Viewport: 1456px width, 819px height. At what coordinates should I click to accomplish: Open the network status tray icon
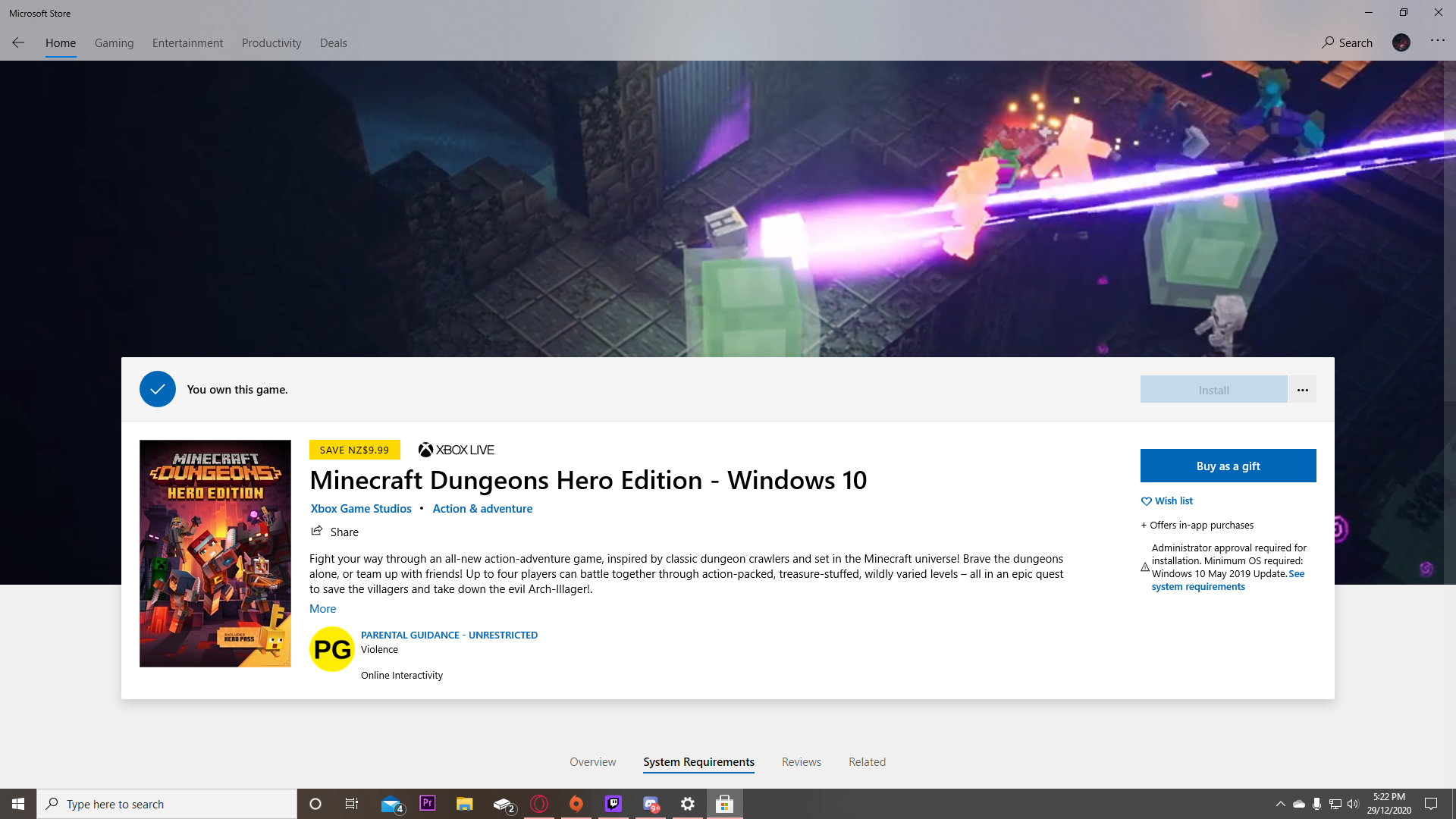(1335, 804)
